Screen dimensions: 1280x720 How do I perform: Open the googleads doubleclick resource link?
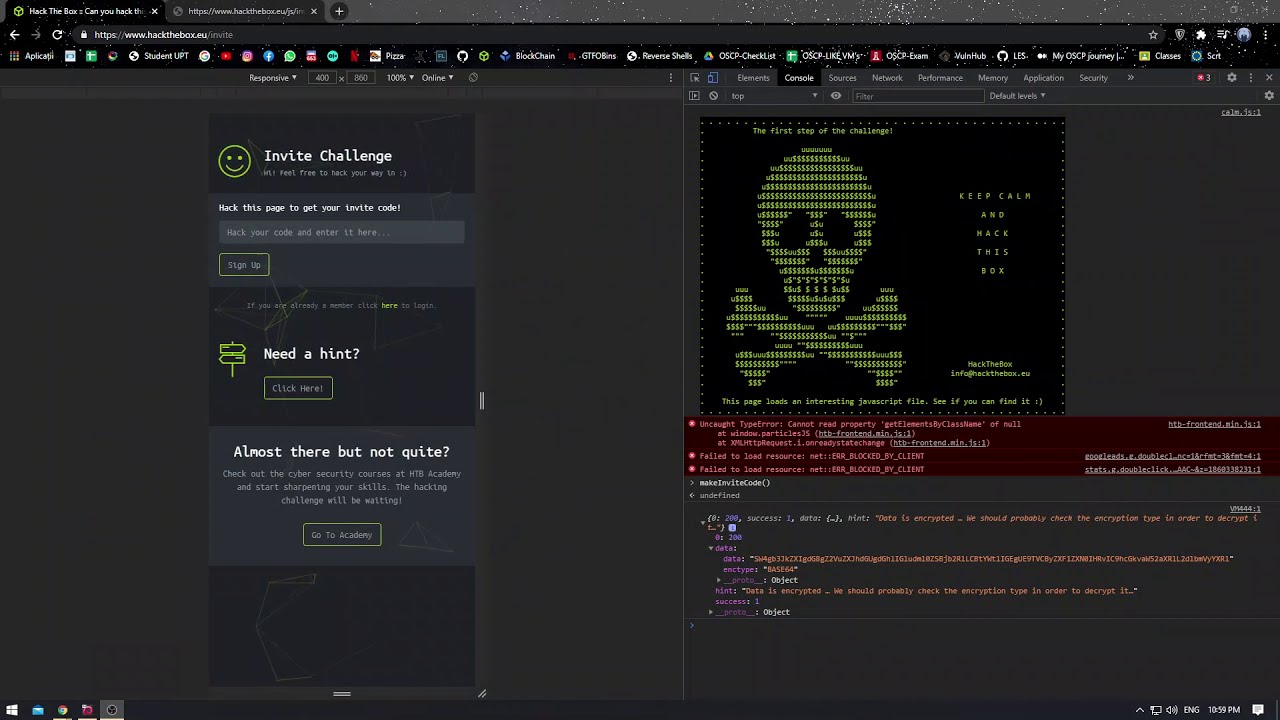1173,456
